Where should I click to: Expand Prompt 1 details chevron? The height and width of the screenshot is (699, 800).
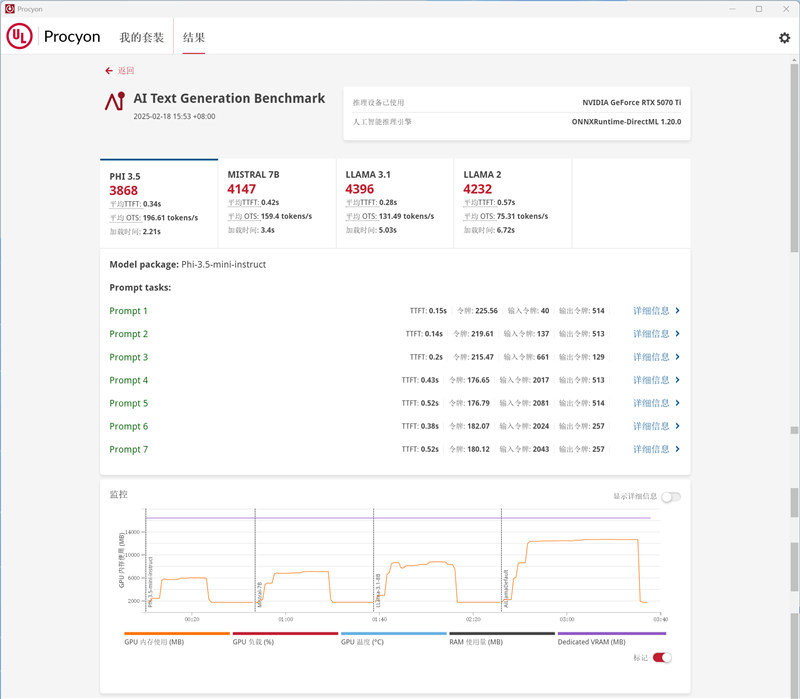[678, 311]
